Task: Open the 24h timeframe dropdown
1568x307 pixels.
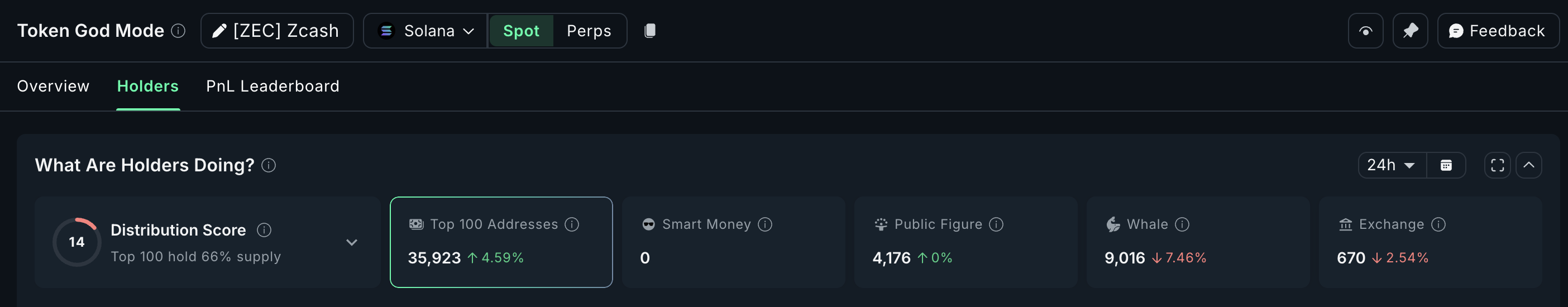Action: [x=1391, y=165]
